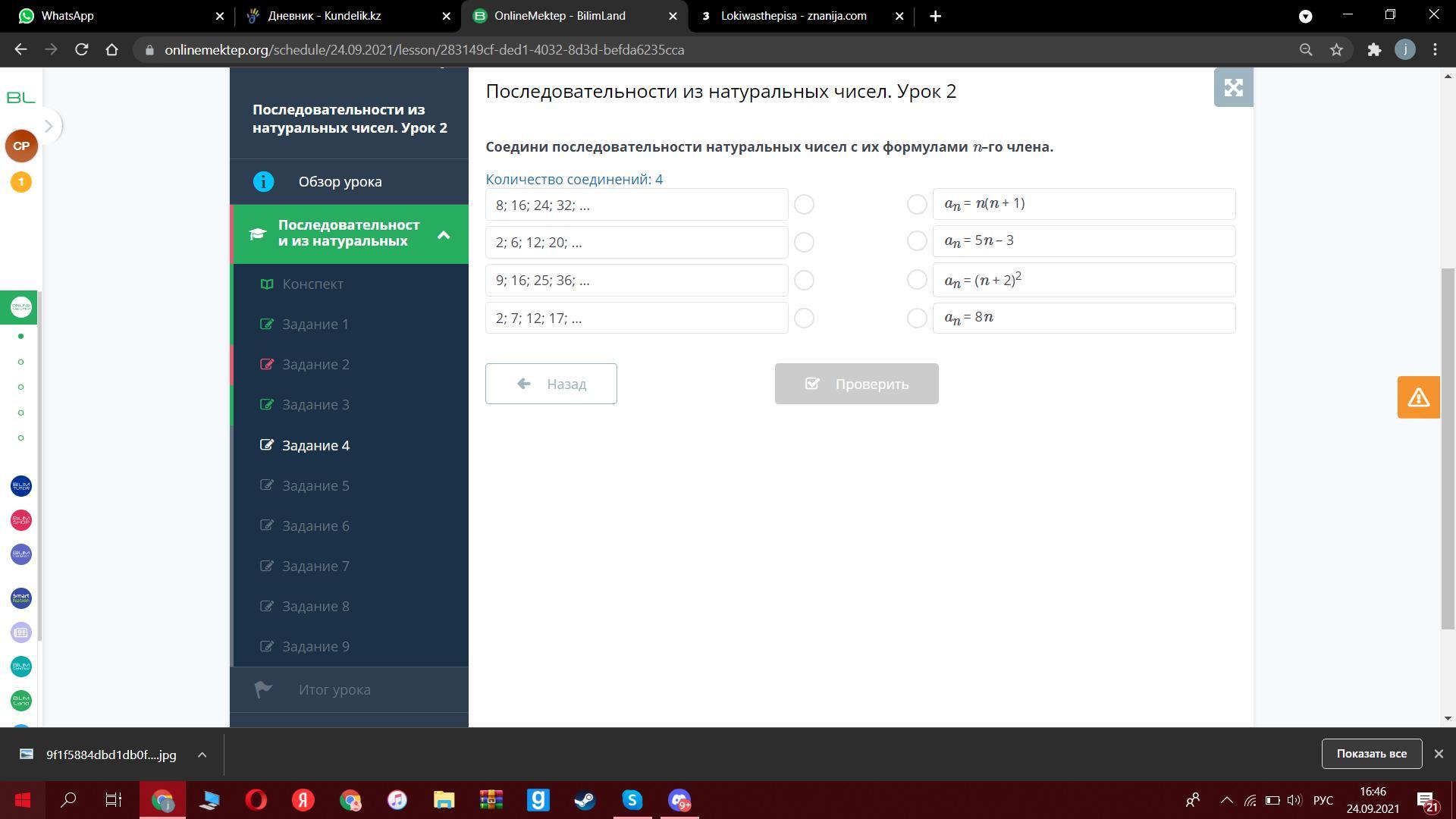Expand the left sidebar with the arrow
The image size is (1456, 819).
pyautogui.click(x=49, y=126)
